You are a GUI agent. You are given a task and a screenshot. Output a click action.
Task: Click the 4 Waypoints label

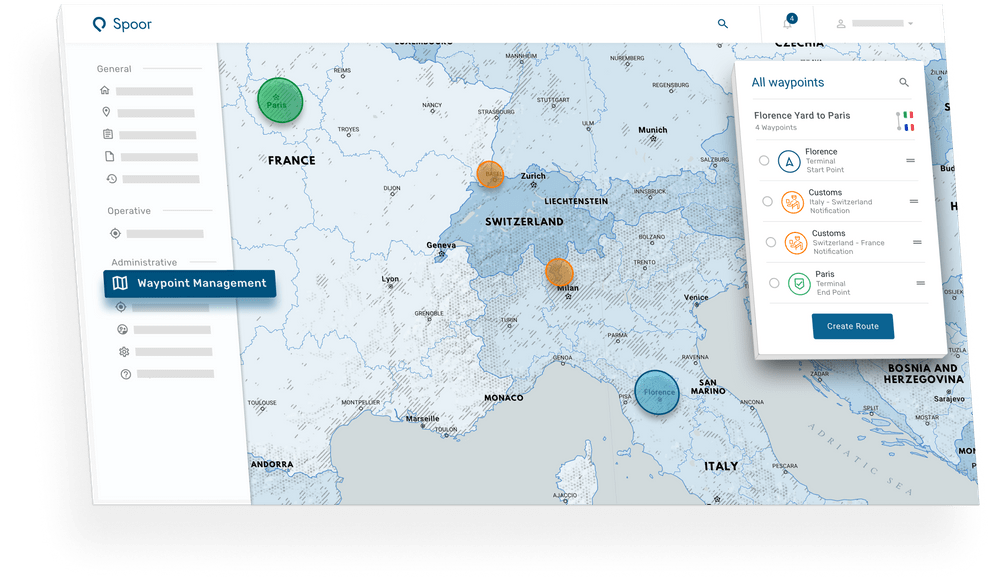(x=776, y=127)
